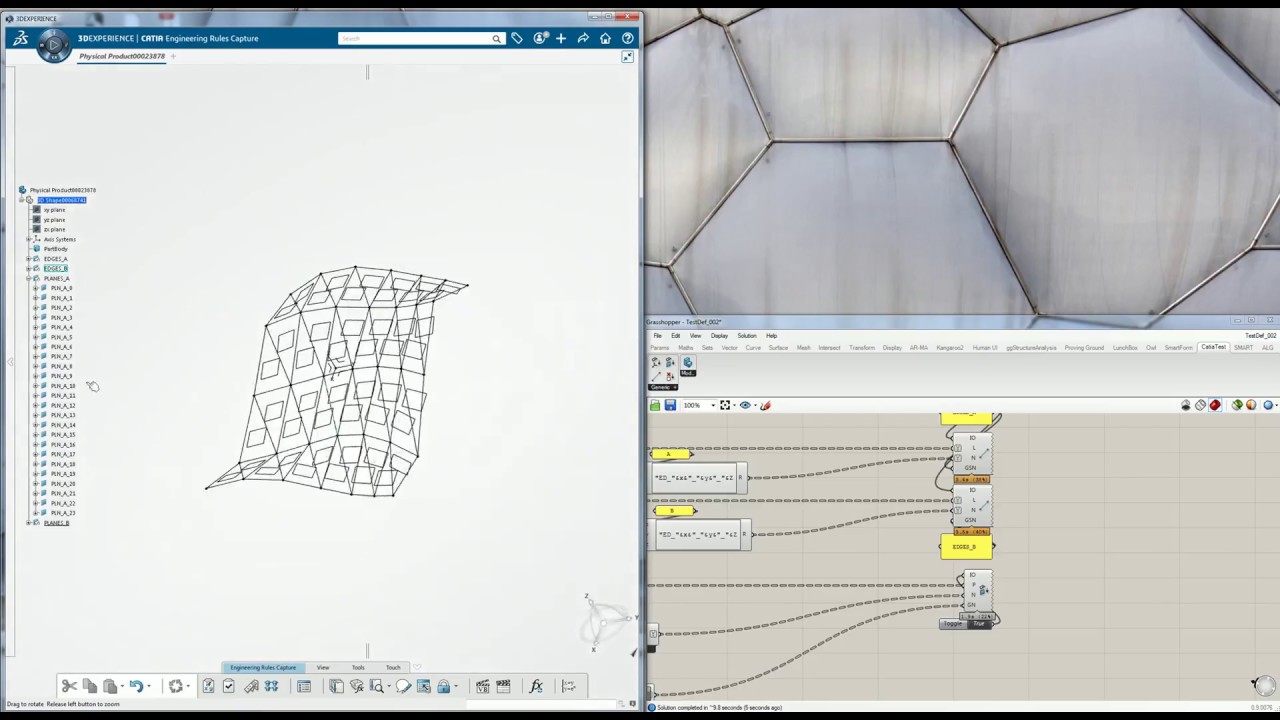Open the Grasshopper zoom percentage dropdown
The height and width of the screenshot is (720, 1280).
tap(712, 405)
